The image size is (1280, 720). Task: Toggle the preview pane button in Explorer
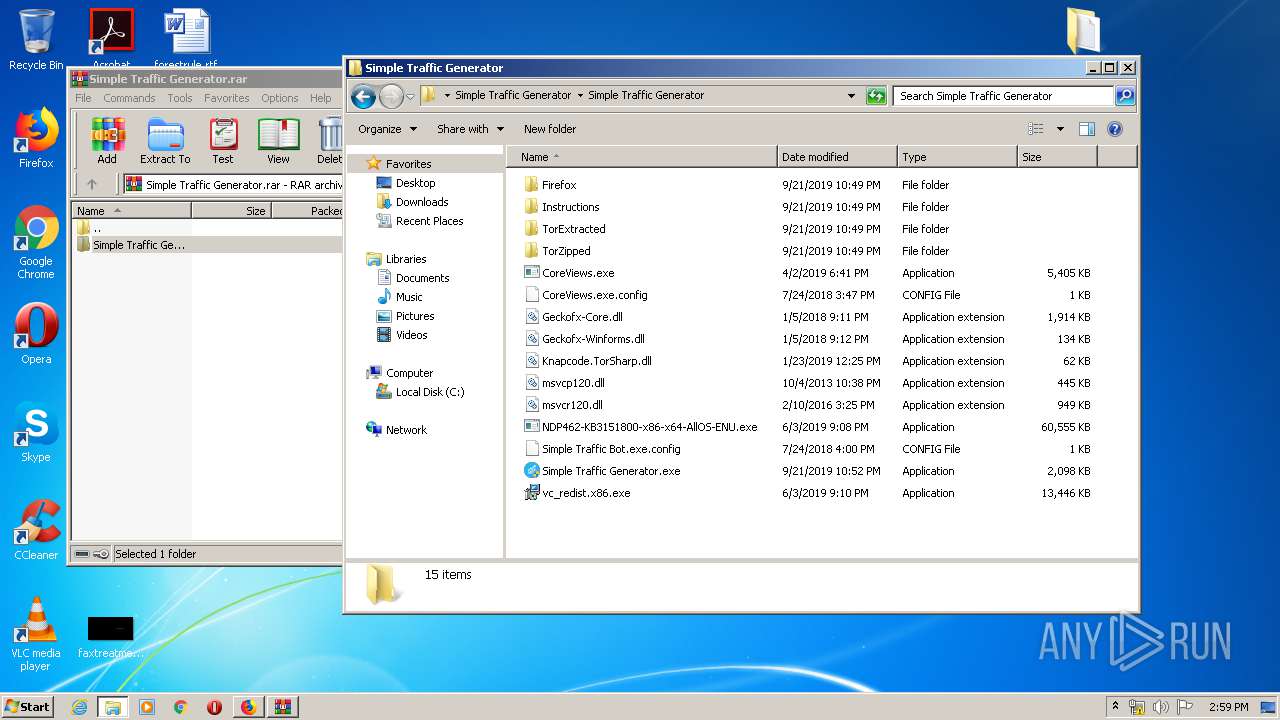[1087, 129]
